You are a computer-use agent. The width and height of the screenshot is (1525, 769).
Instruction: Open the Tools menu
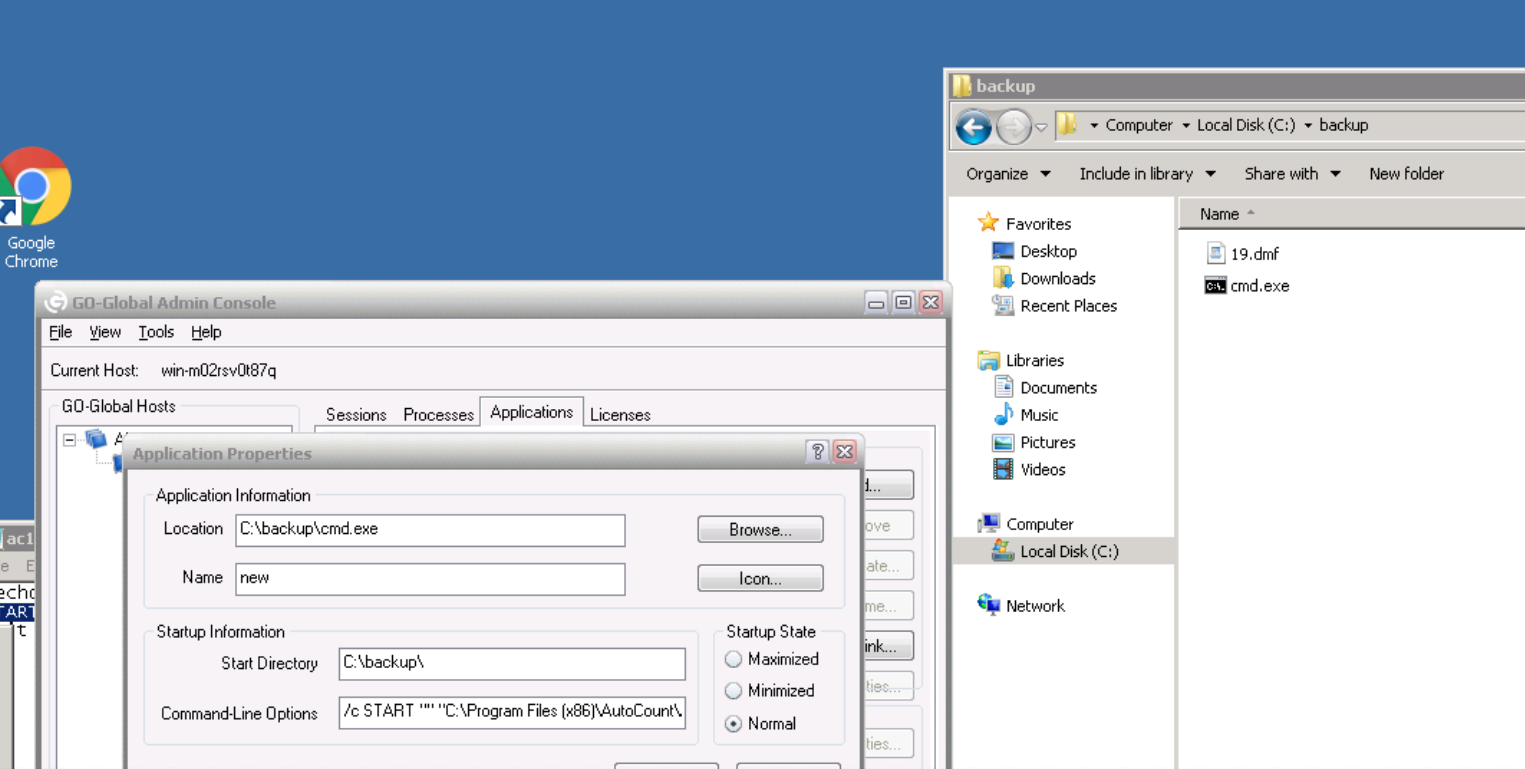click(156, 332)
